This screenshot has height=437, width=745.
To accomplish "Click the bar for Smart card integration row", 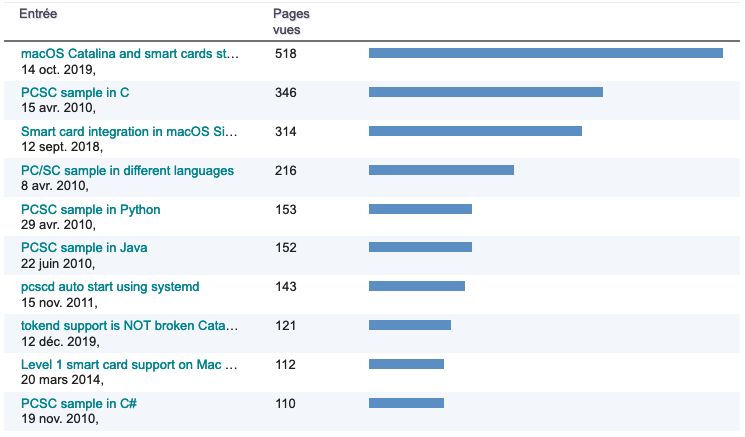I will click(x=476, y=131).
